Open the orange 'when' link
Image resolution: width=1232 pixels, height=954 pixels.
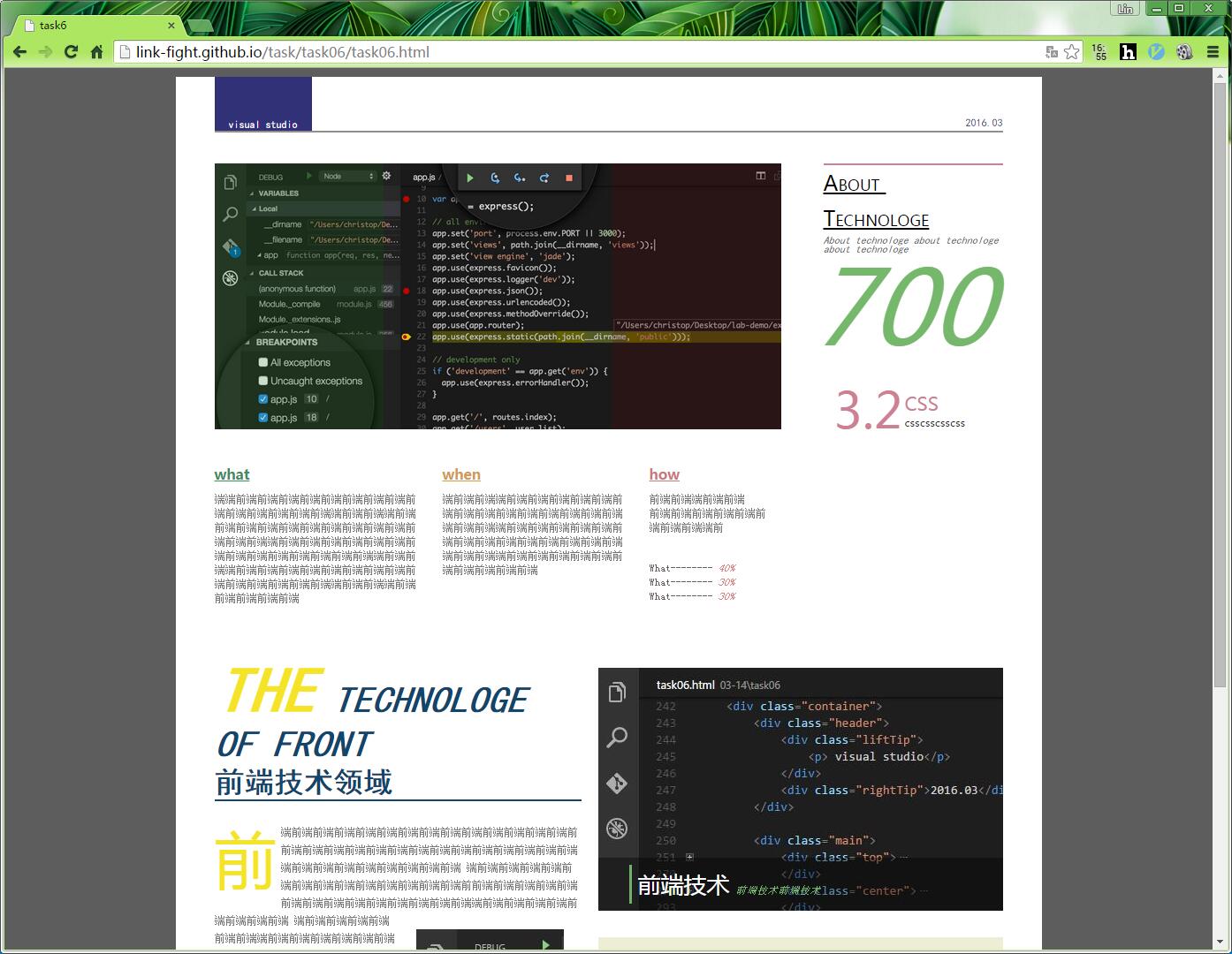click(461, 474)
